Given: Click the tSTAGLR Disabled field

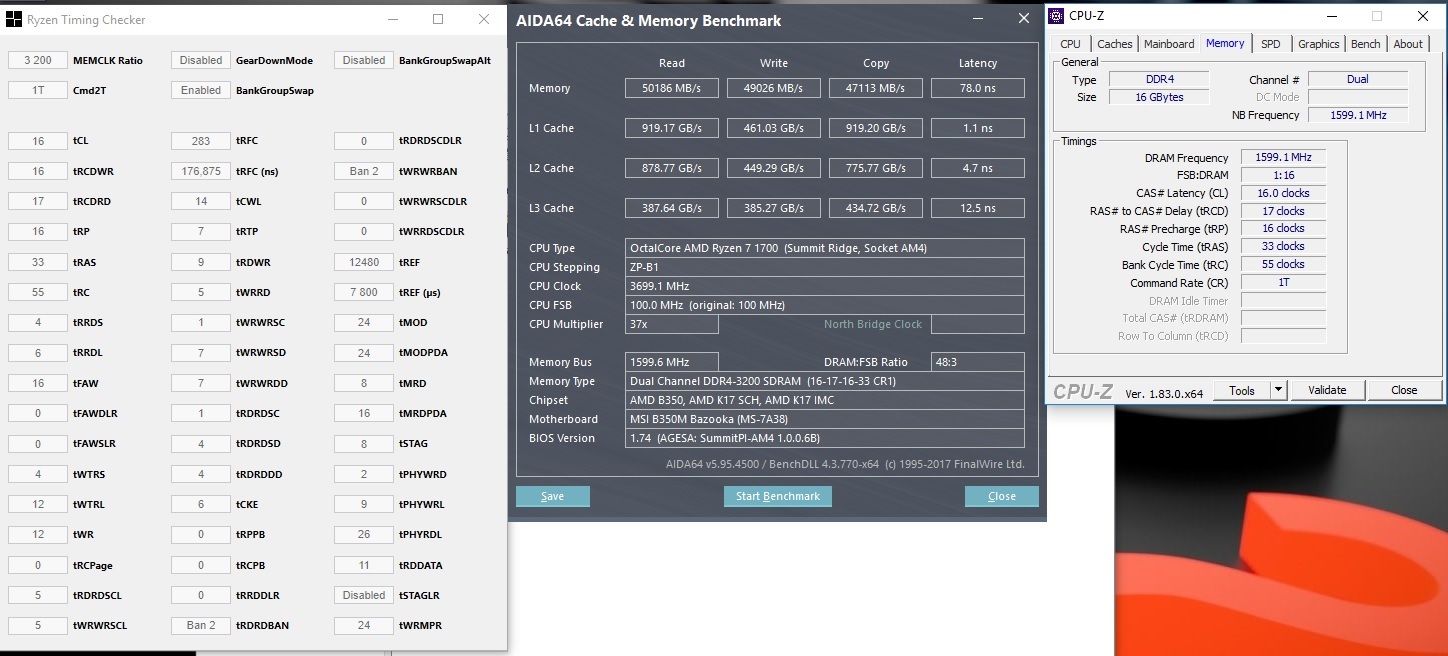Looking at the screenshot, I should click(x=364, y=595).
